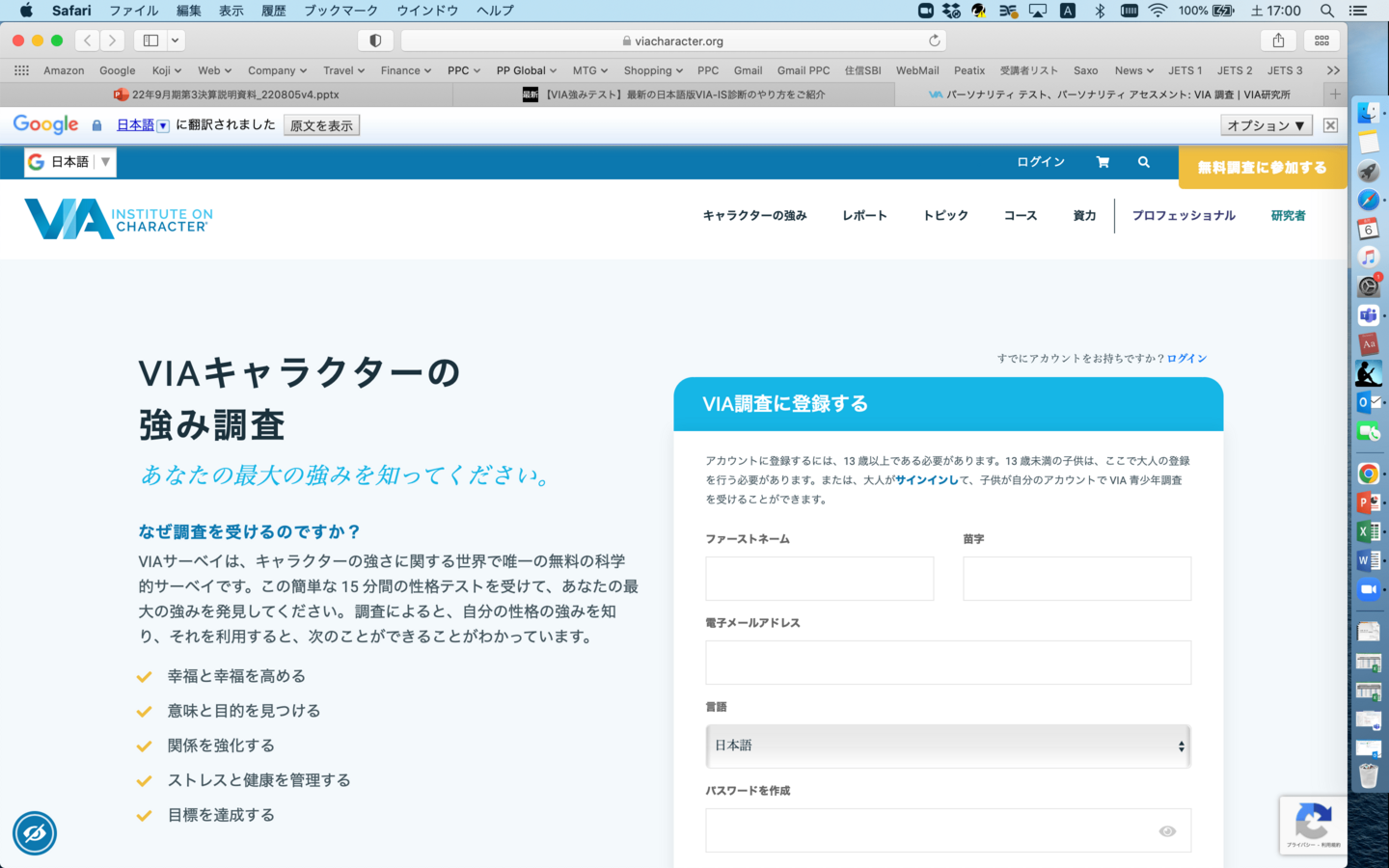The image size is (1389, 868).
Task: Open the site search magnifier icon
Action: 1144,162
